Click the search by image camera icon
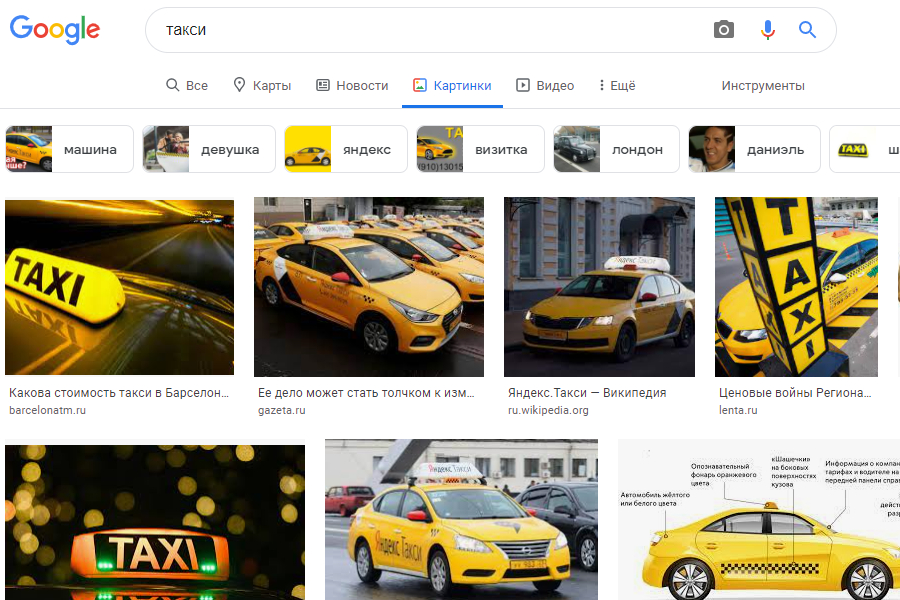900x600 pixels. (723, 30)
